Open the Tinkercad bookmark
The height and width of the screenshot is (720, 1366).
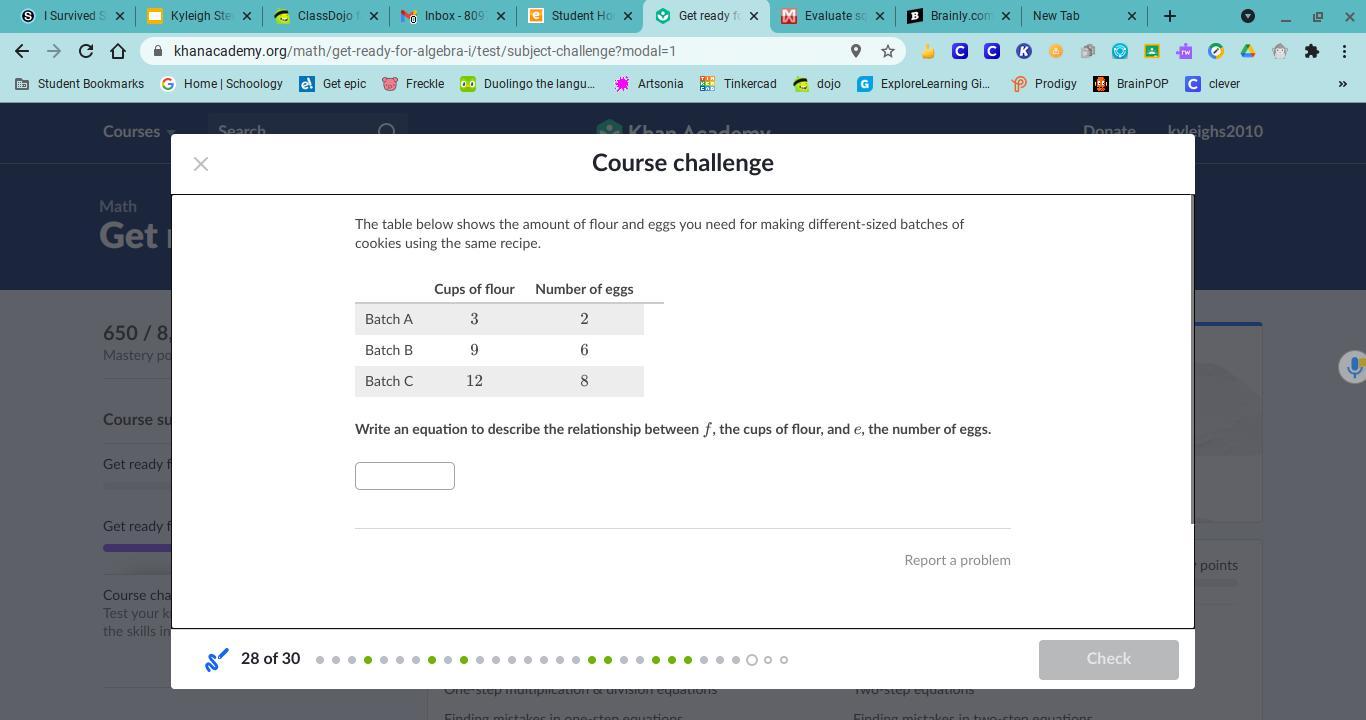(x=738, y=84)
